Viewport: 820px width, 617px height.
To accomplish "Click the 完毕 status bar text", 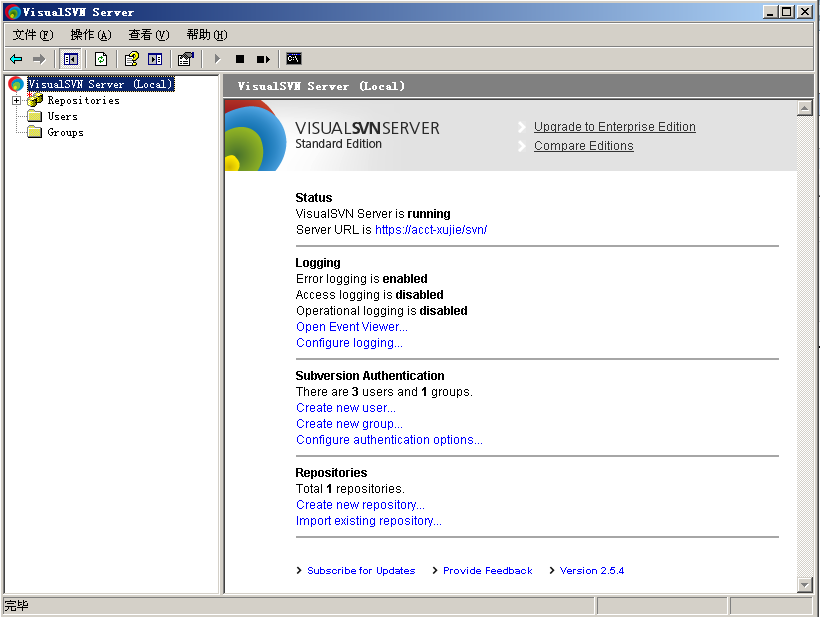I will pos(17,606).
